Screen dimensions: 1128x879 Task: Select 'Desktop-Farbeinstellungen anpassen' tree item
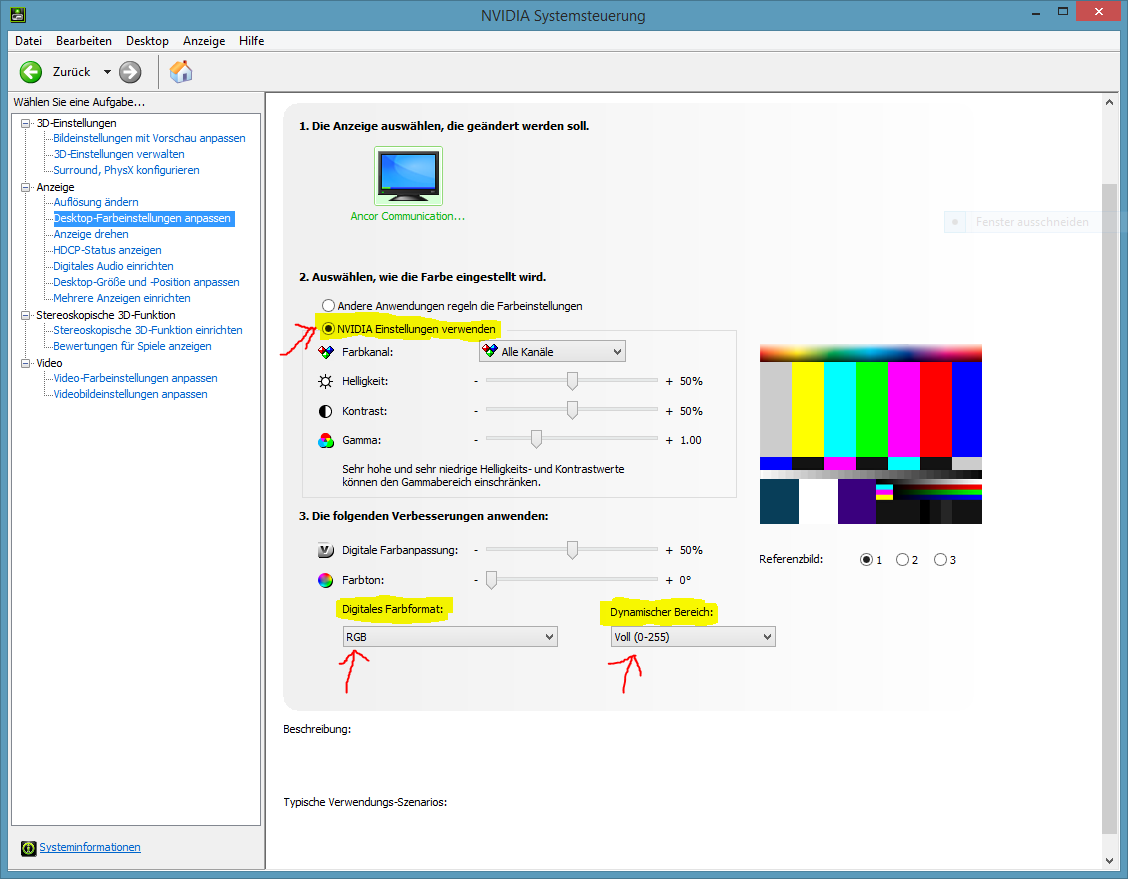point(143,218)
